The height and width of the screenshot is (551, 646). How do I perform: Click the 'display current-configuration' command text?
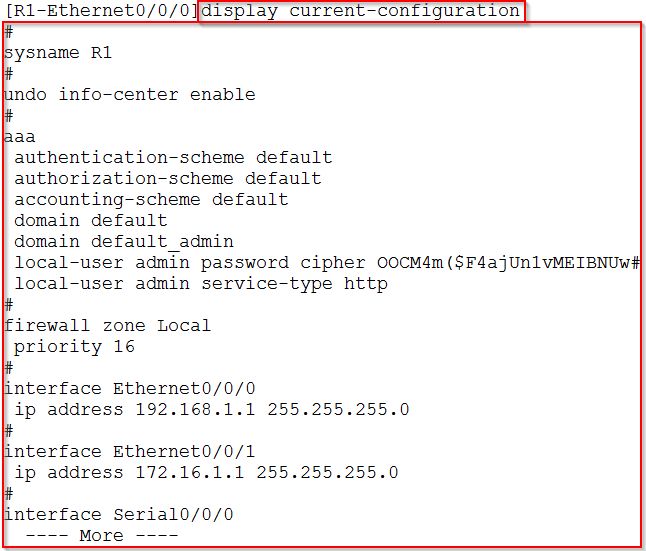(360, 11)
